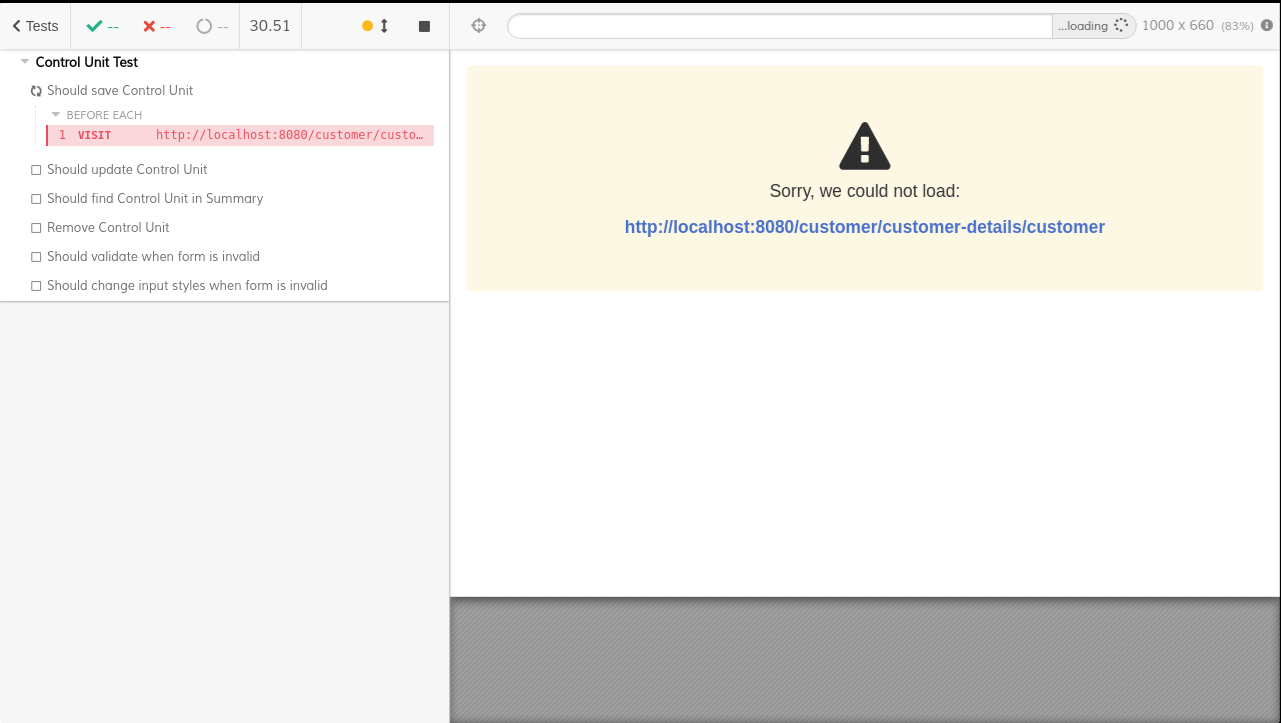Open the Selector Playground crosshair tool
Screen dimensions: 1281x723
coord(478,25)
